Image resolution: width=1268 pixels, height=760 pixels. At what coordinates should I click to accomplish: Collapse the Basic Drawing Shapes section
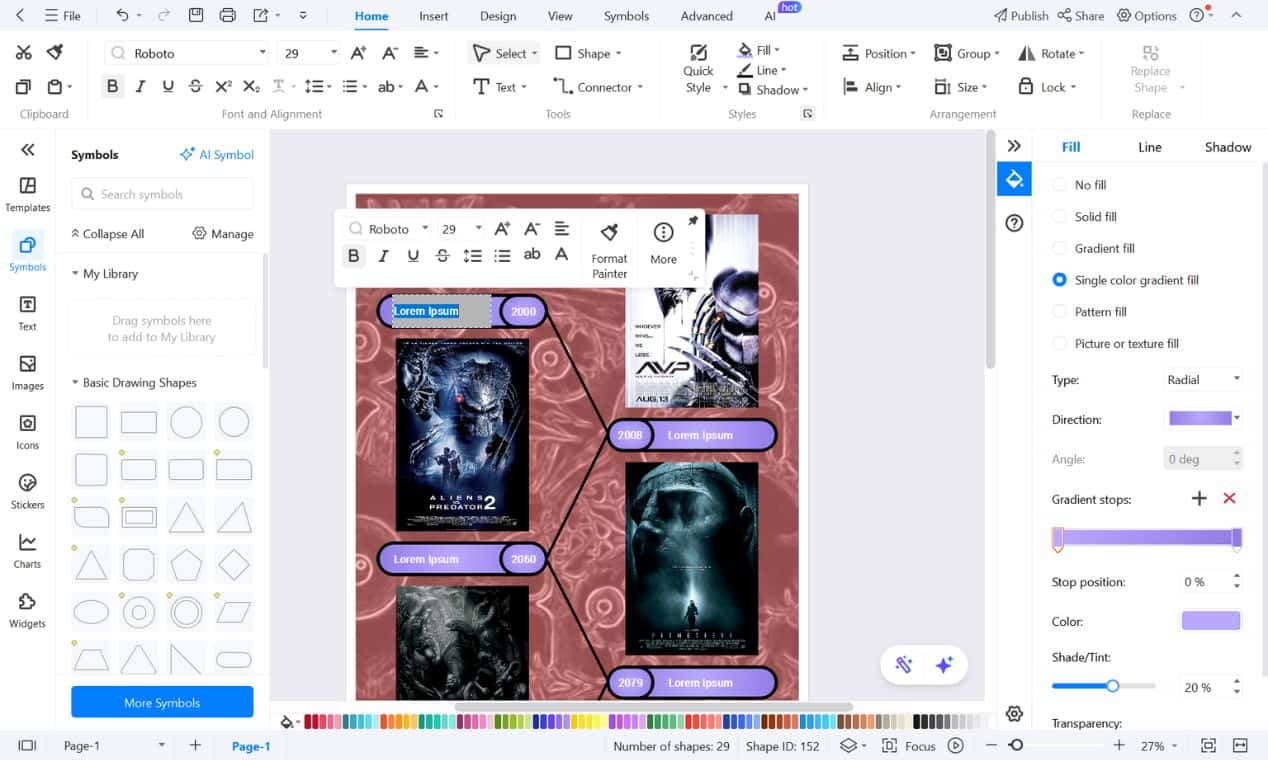[75, 382]
